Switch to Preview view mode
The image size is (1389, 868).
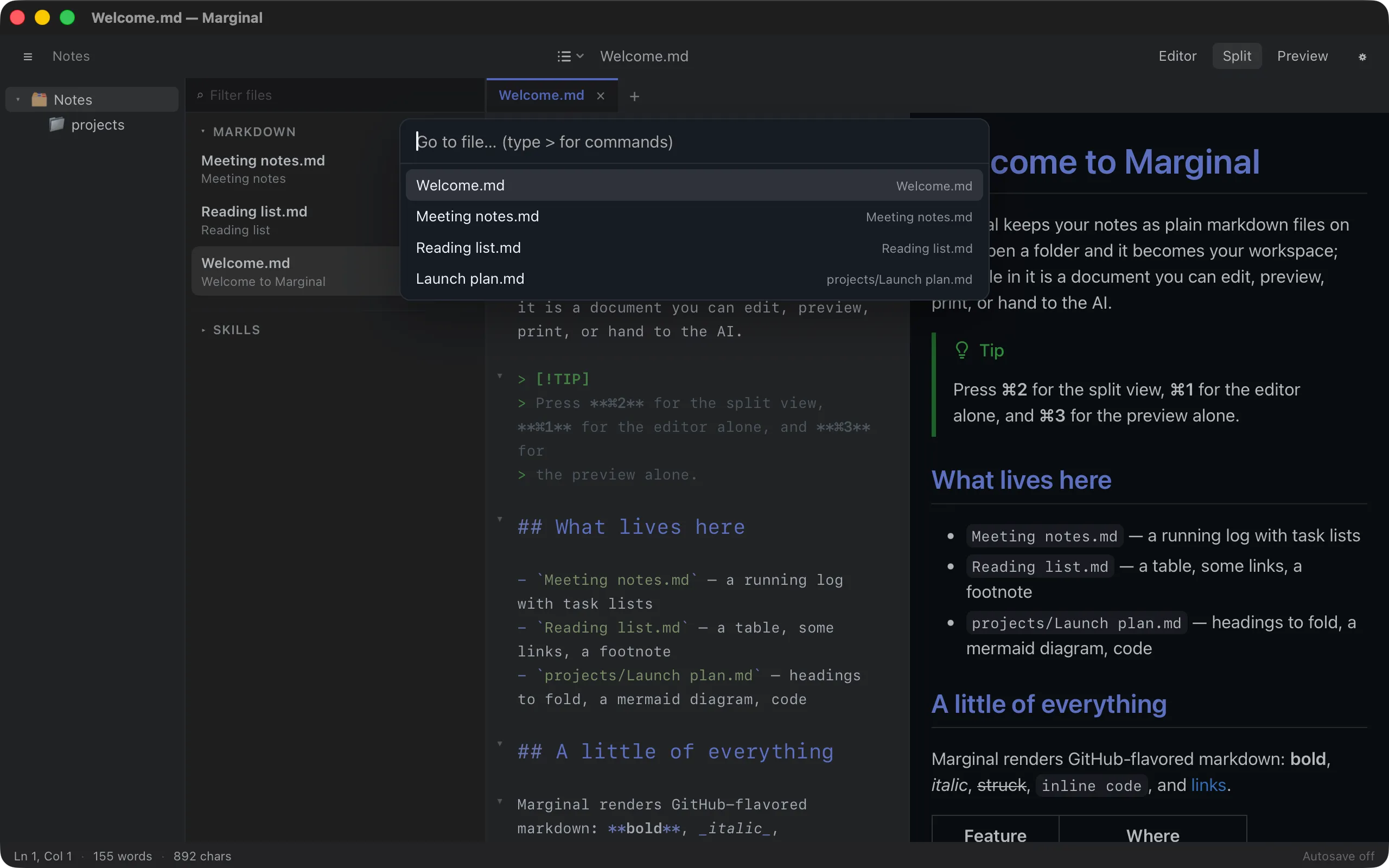pyautogui.click(x=1302, y=56)
